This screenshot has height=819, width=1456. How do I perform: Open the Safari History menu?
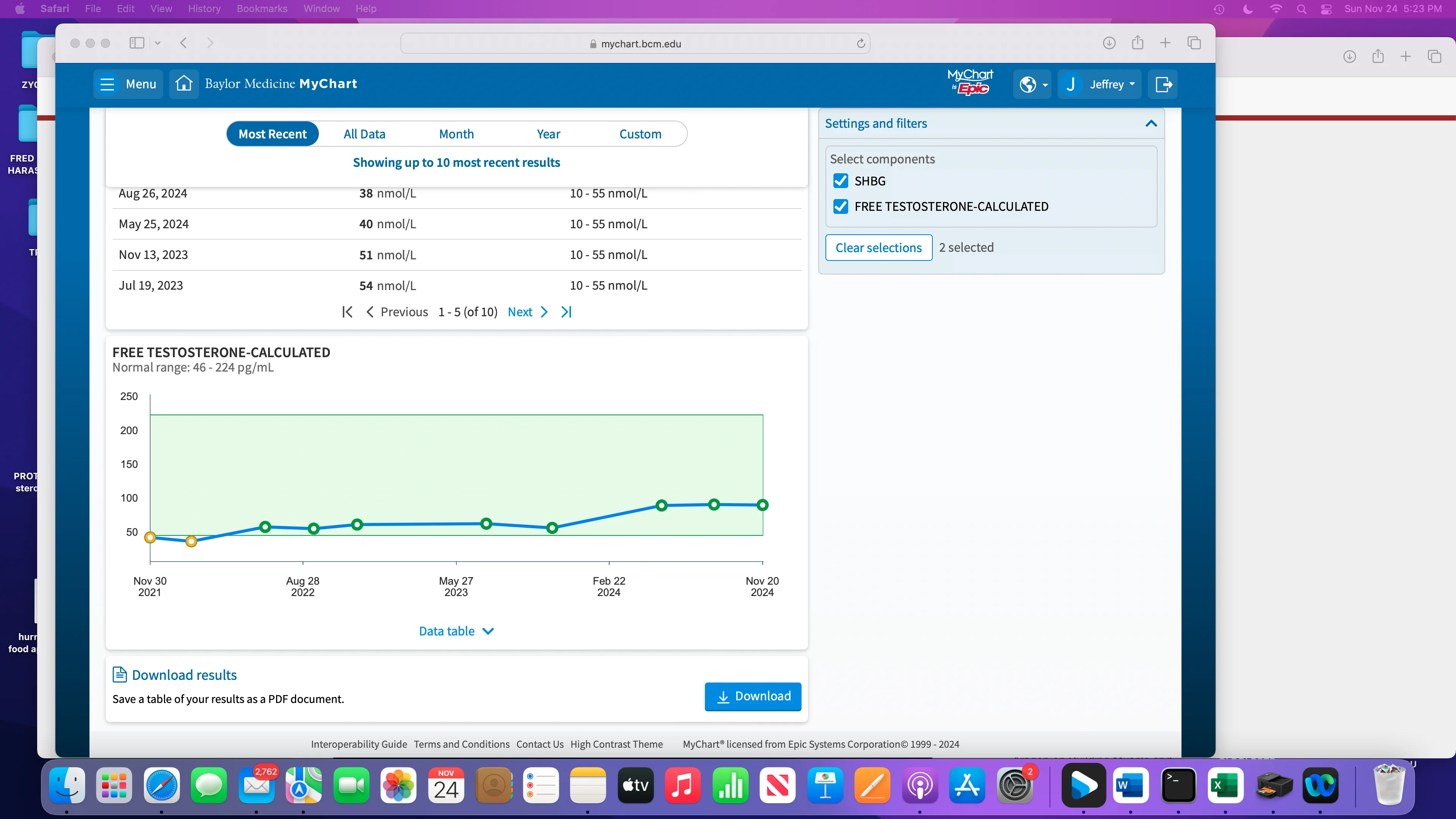204,8
